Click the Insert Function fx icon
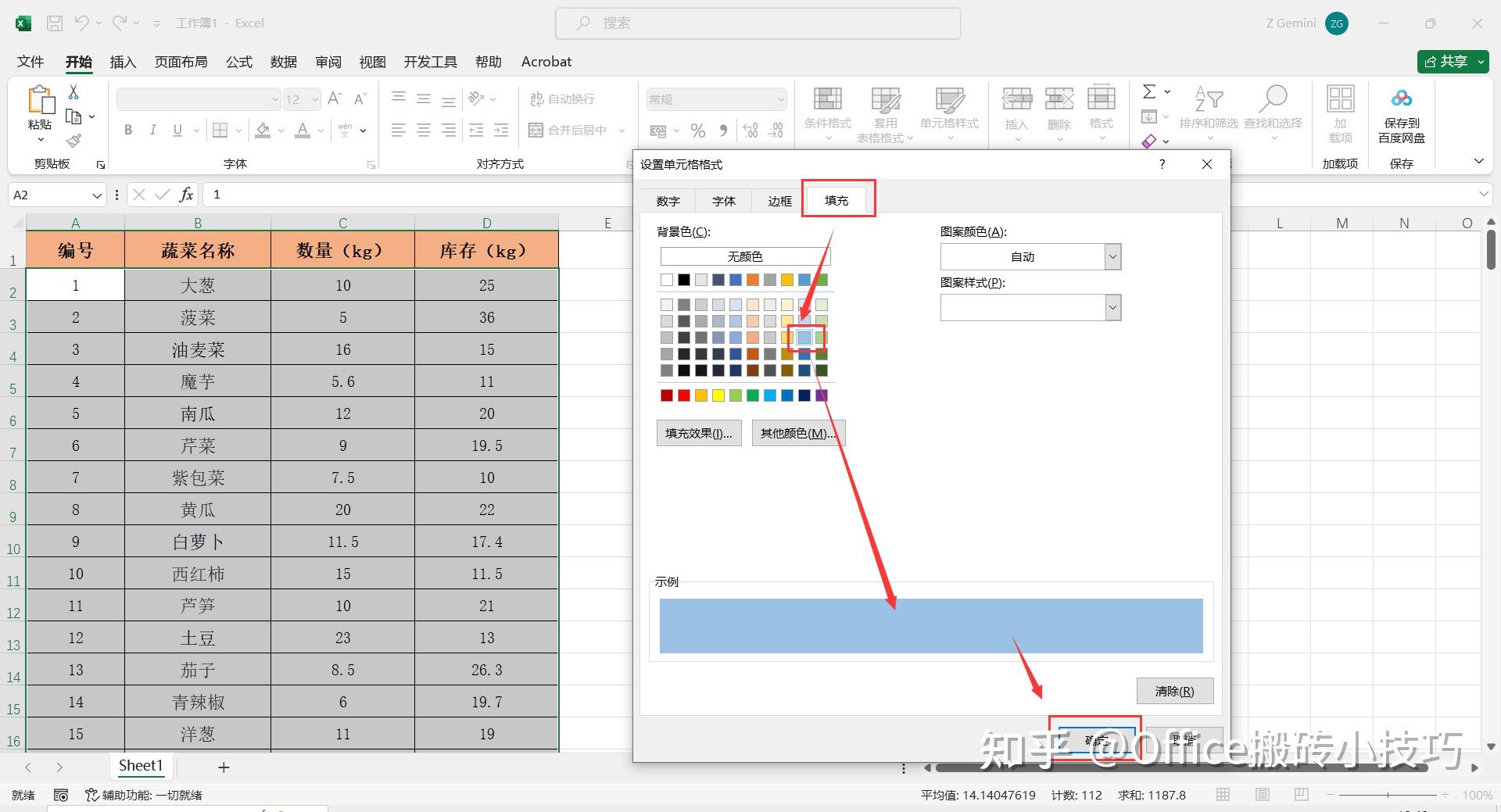 (186, 195)
